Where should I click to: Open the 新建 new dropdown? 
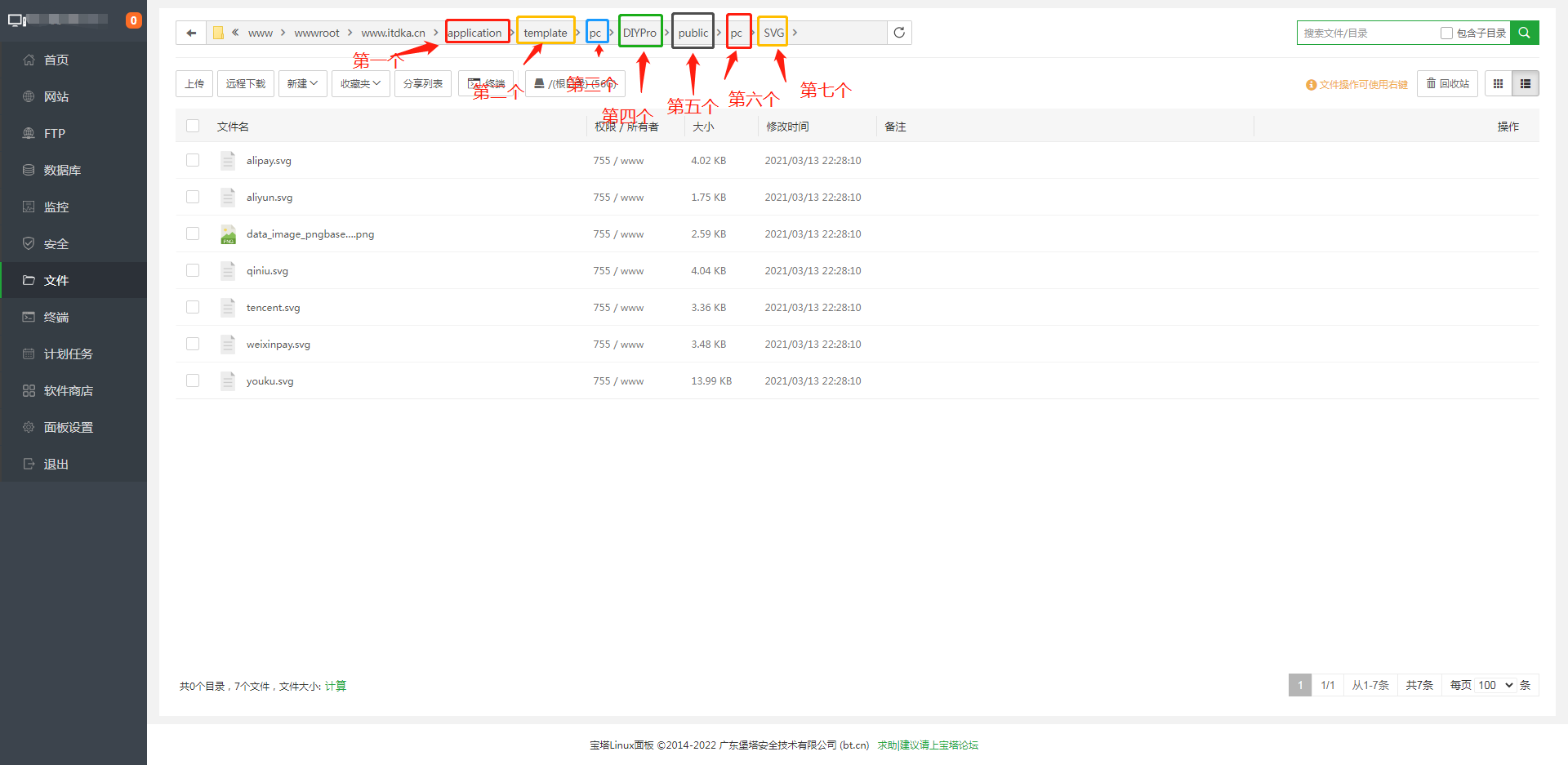pos(302,83)
